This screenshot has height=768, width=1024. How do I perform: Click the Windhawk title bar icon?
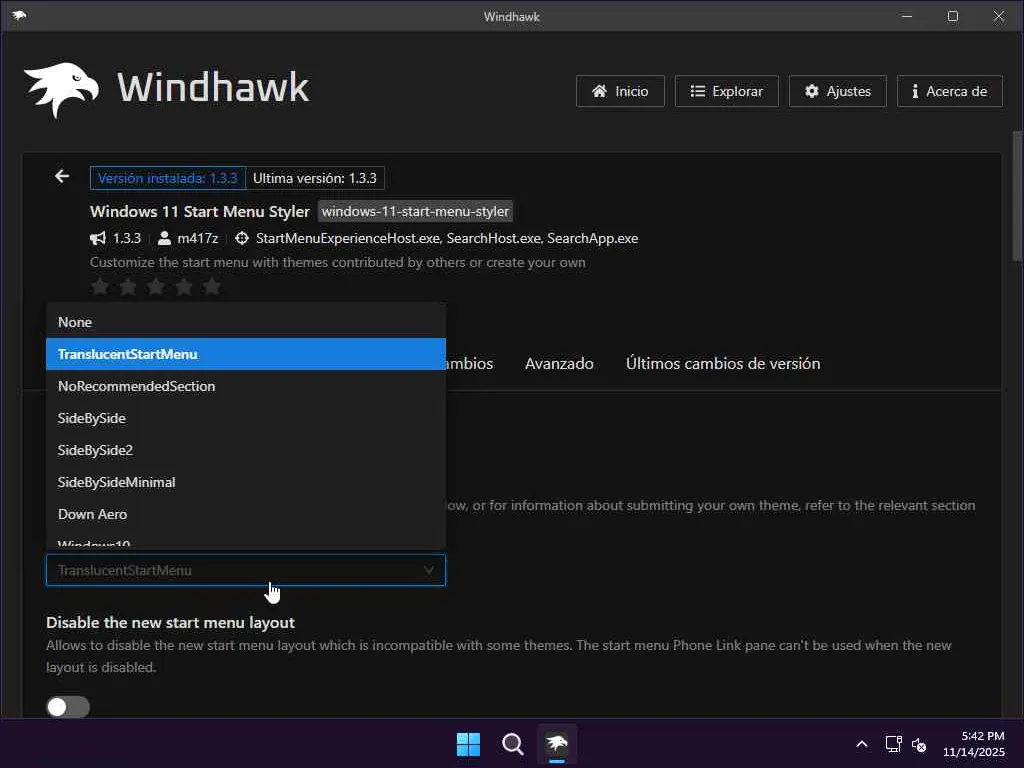pos(19,16)
